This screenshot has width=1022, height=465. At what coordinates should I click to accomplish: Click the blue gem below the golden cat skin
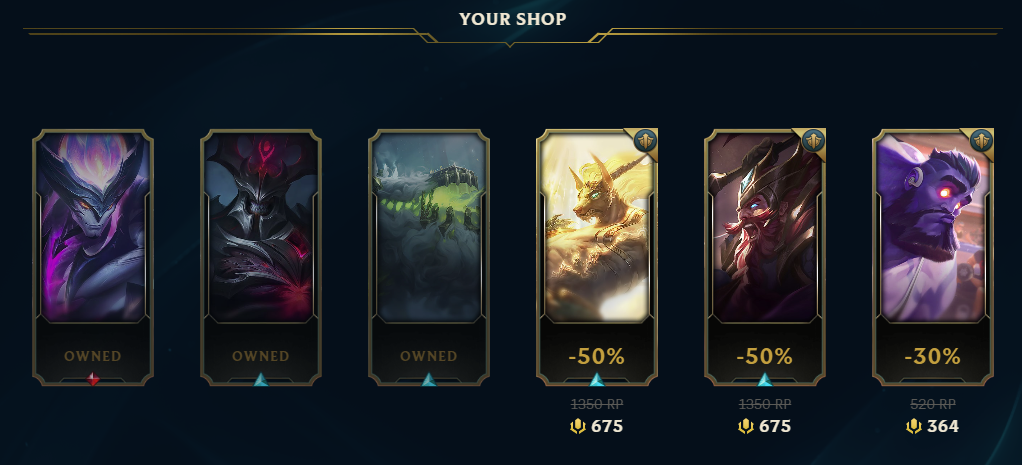[x=597, y=379]
